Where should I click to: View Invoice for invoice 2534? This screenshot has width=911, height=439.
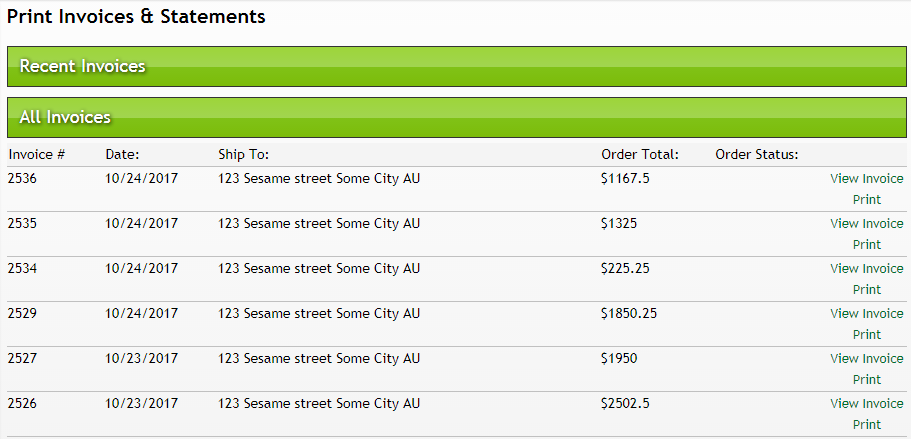click(x=866, y=269)
